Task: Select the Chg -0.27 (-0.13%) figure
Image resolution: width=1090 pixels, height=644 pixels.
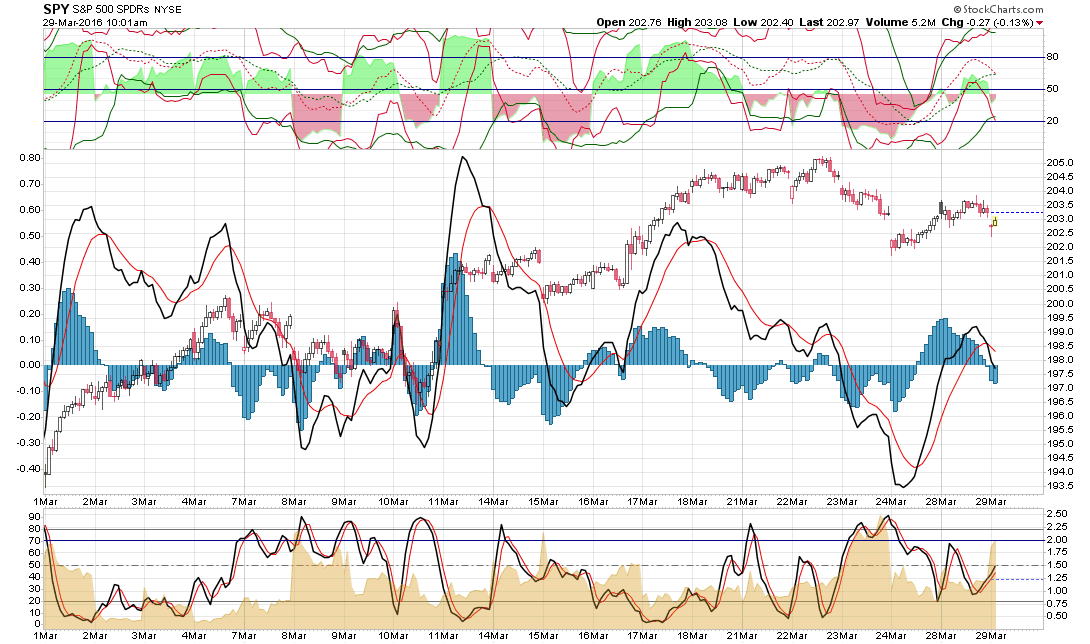Action: click(987, 22)
